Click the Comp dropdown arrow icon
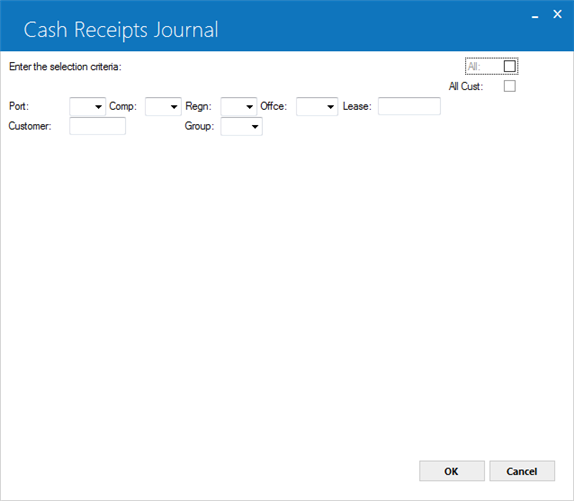The height and width of the screenshot is (501, 574). (174, 107)
